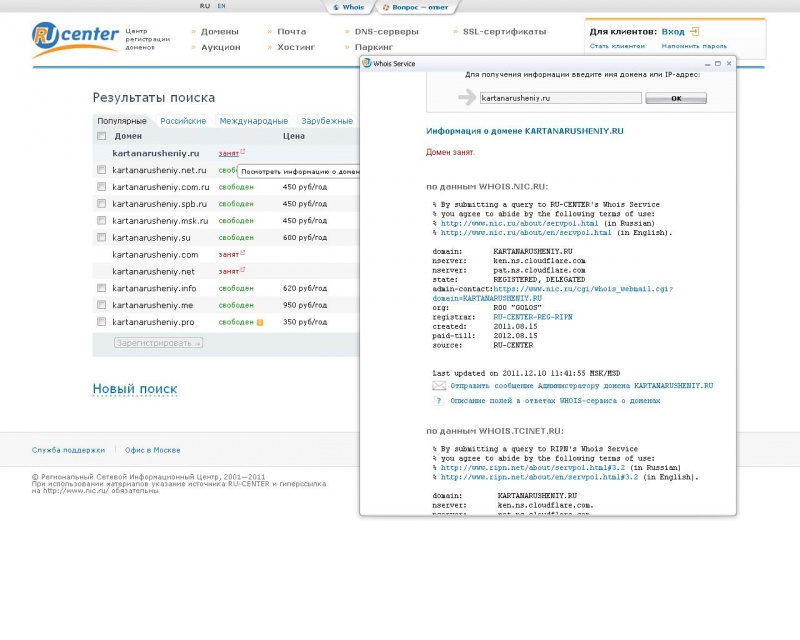This screenshot has height=640, width=800.
Task: Click the question mark icon for WHOIS fields
Action: pyautogui.click(x=439, y=401)
